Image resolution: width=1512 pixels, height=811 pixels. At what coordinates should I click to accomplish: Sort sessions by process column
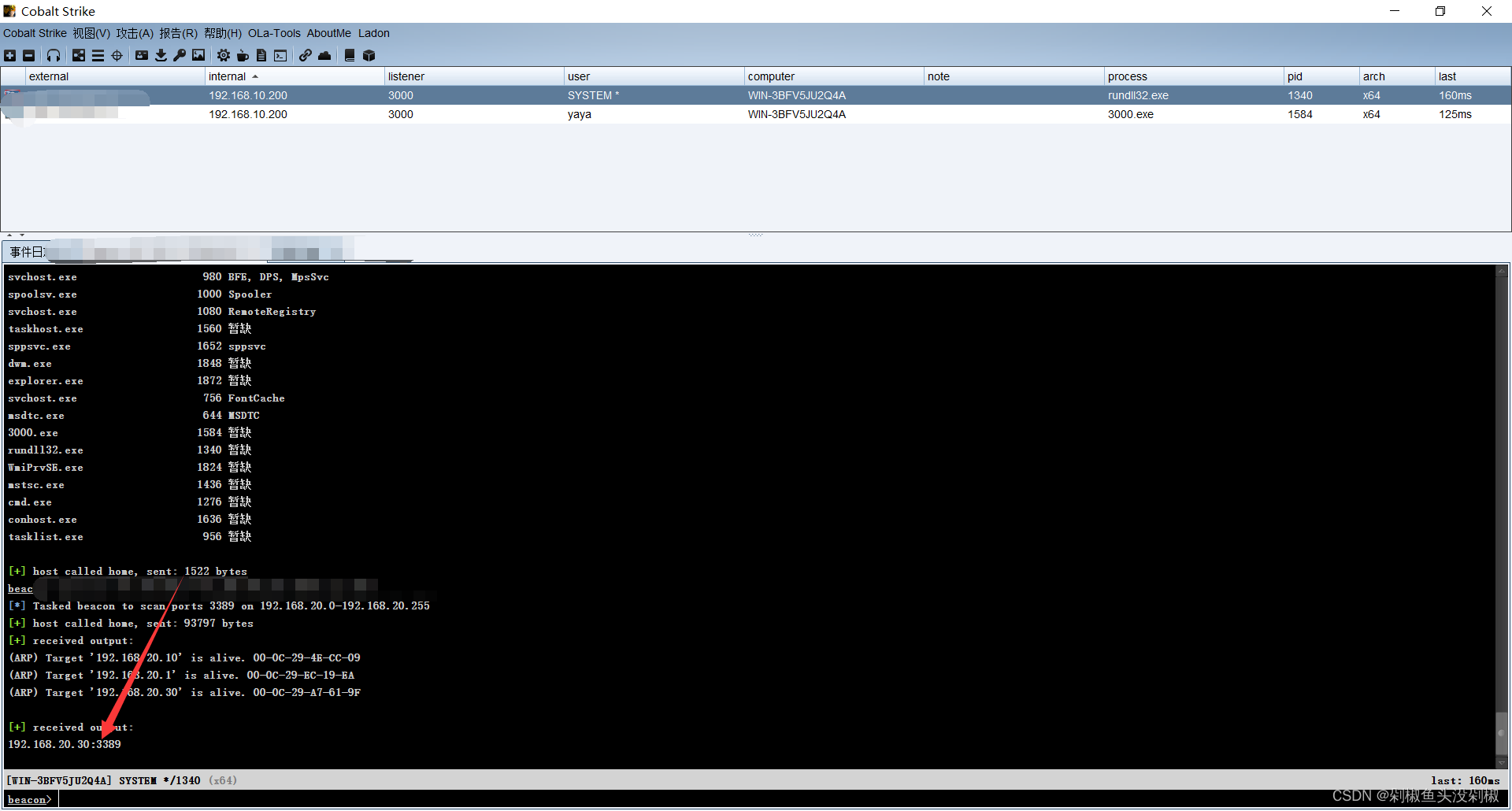(1194, 76)
